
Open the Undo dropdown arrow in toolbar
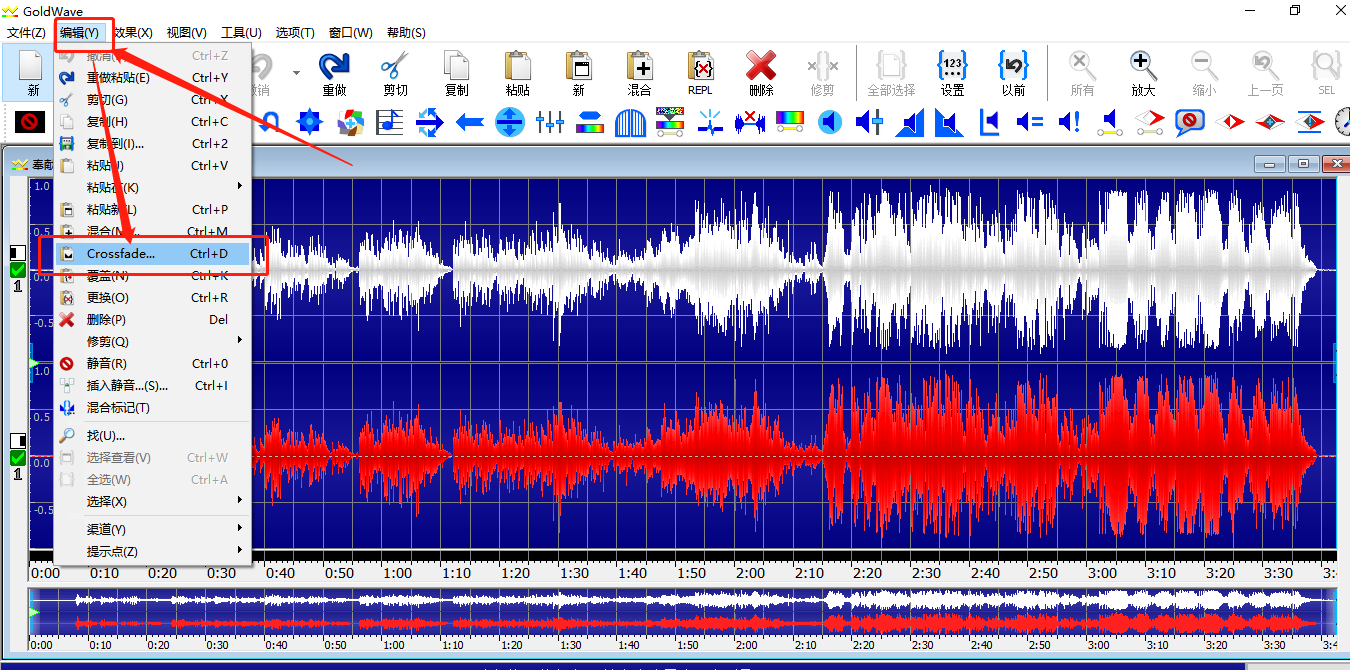(x=296, y=72)
